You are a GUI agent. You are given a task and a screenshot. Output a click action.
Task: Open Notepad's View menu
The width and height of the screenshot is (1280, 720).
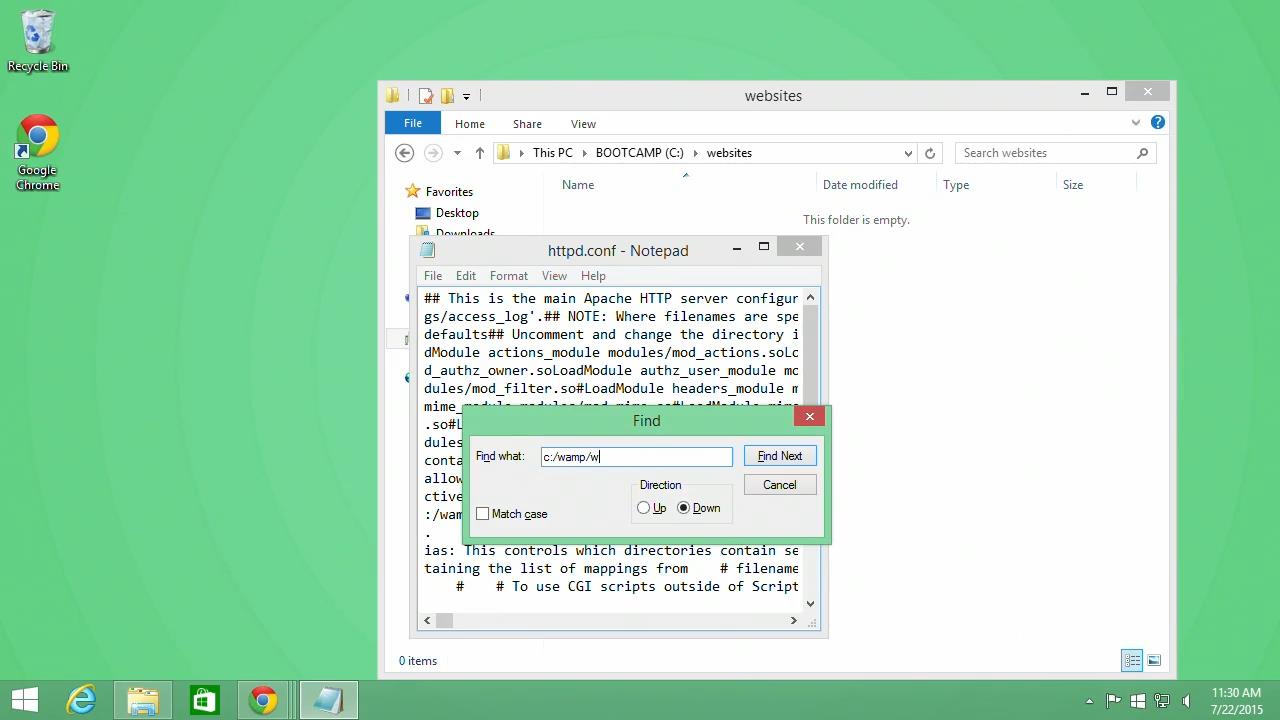(554, 276)
